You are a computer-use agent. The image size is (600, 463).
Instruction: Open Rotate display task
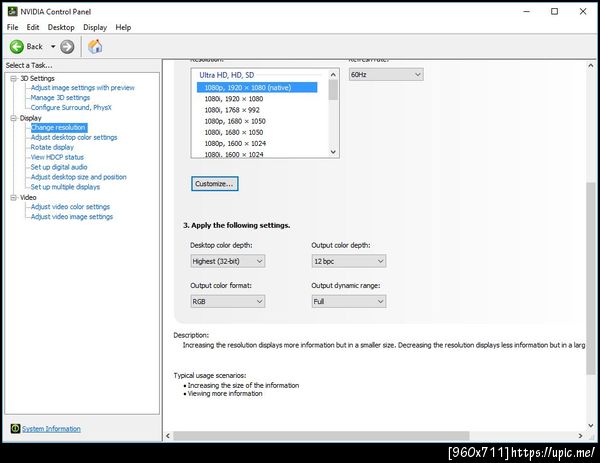click(x=52, y=147)
